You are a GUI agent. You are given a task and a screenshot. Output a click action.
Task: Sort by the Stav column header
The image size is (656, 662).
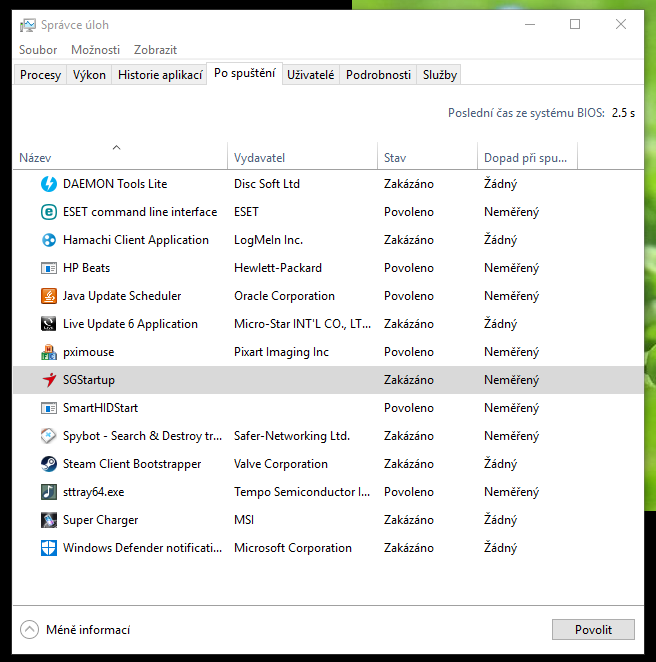point(427,157)
